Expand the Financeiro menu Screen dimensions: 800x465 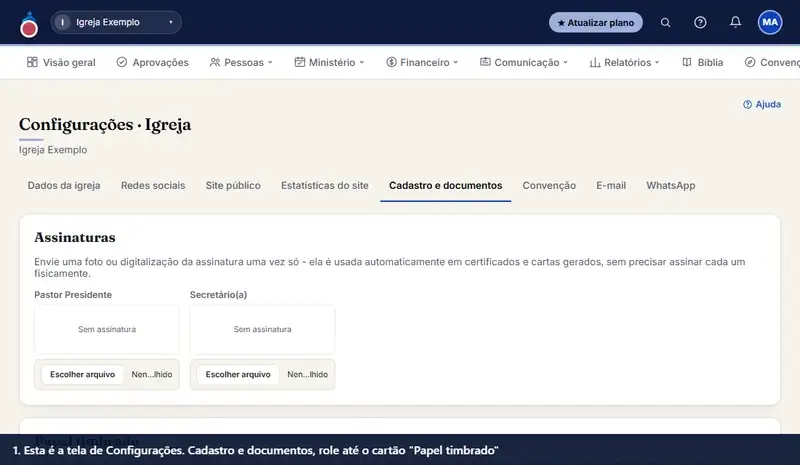[422, 62]
